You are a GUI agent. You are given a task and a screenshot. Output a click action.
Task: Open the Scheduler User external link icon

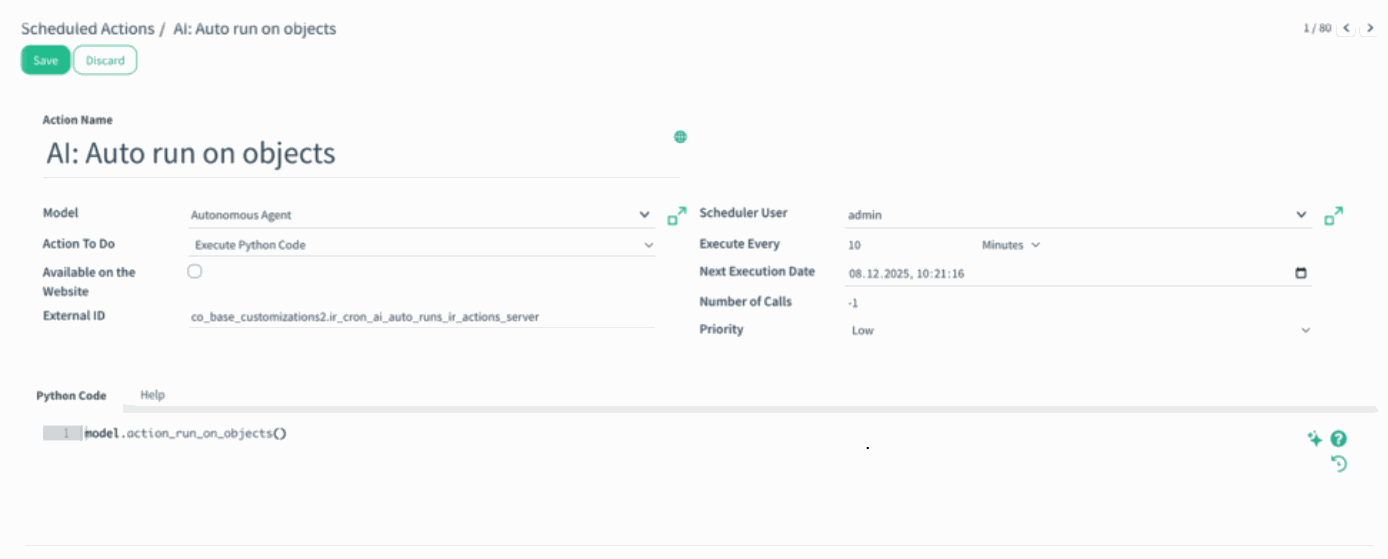tap(1333, 215)
